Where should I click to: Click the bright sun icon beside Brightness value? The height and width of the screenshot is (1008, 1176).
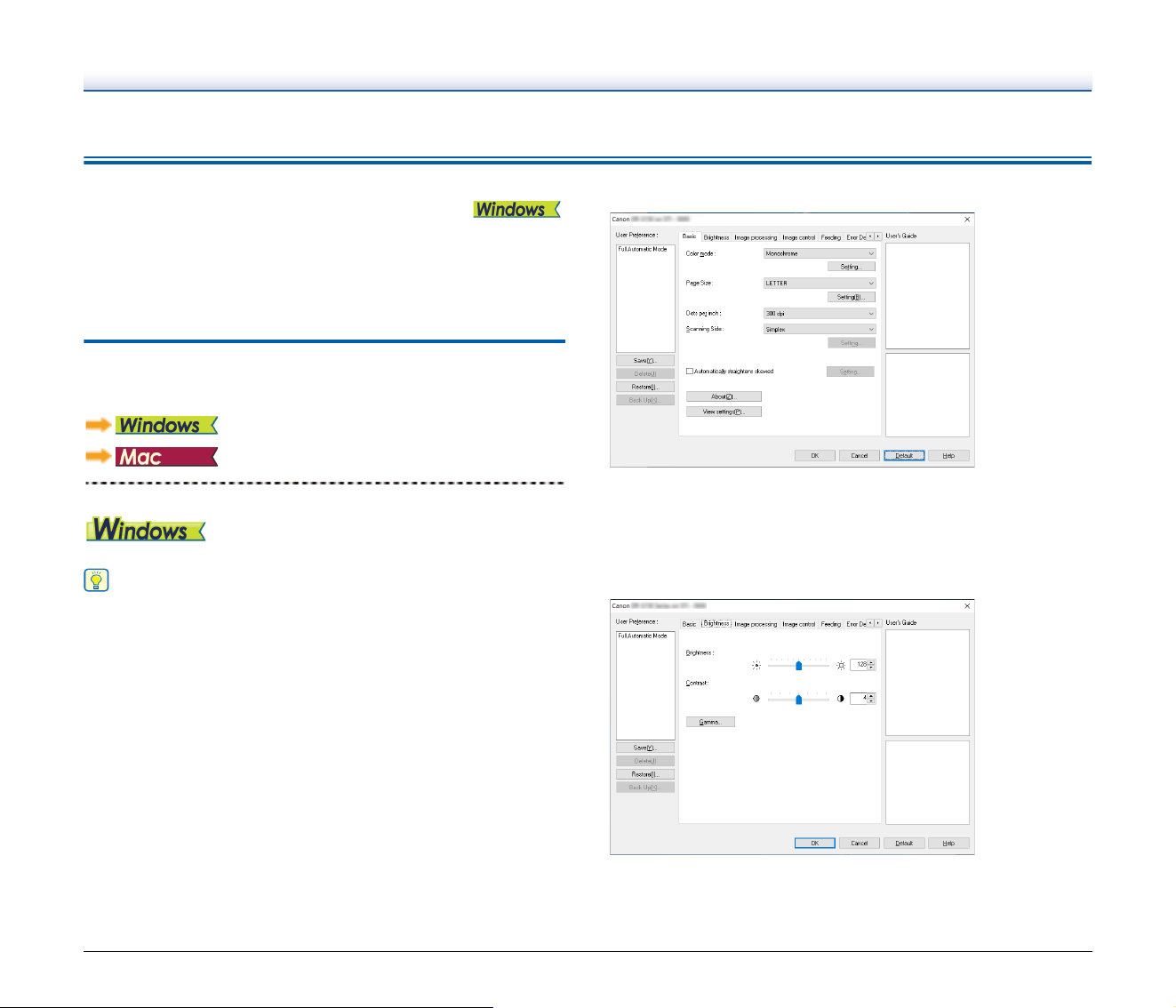[x=840, y=665]
